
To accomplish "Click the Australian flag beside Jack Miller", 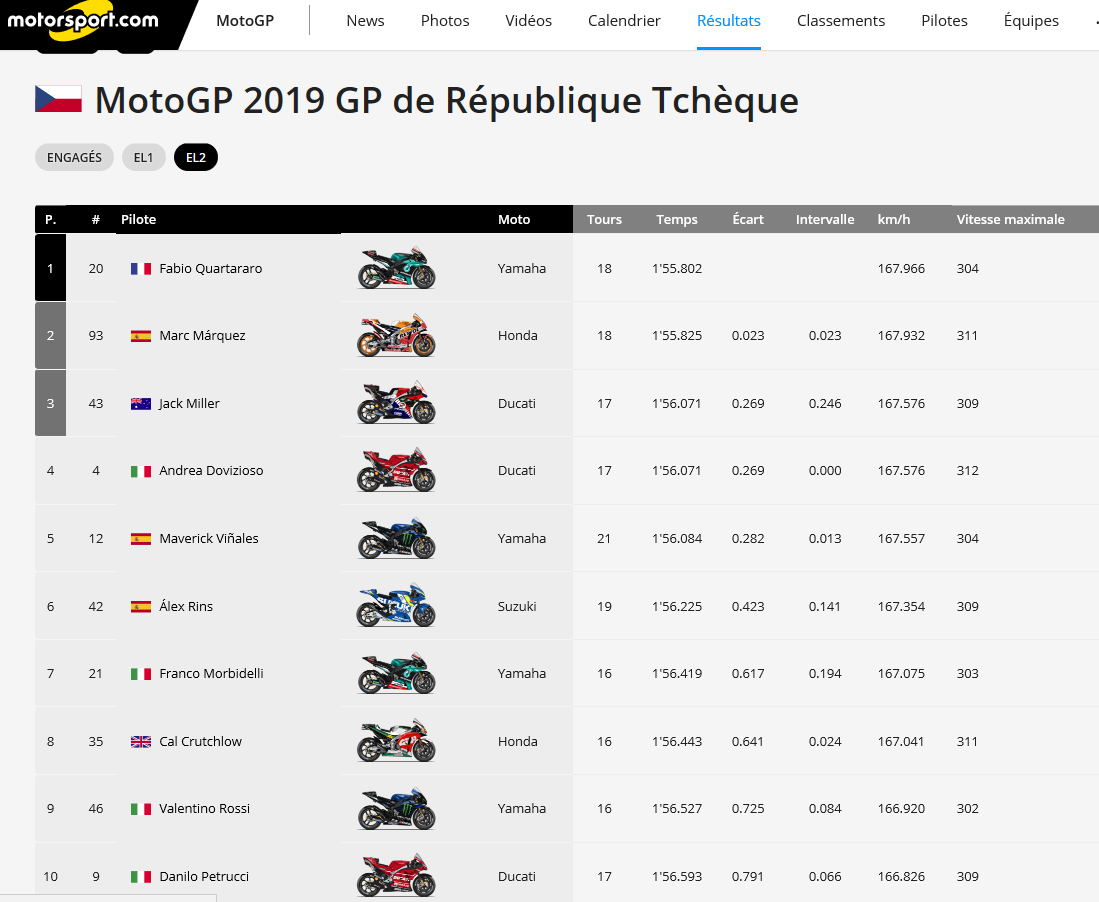I will coord(141,404).
